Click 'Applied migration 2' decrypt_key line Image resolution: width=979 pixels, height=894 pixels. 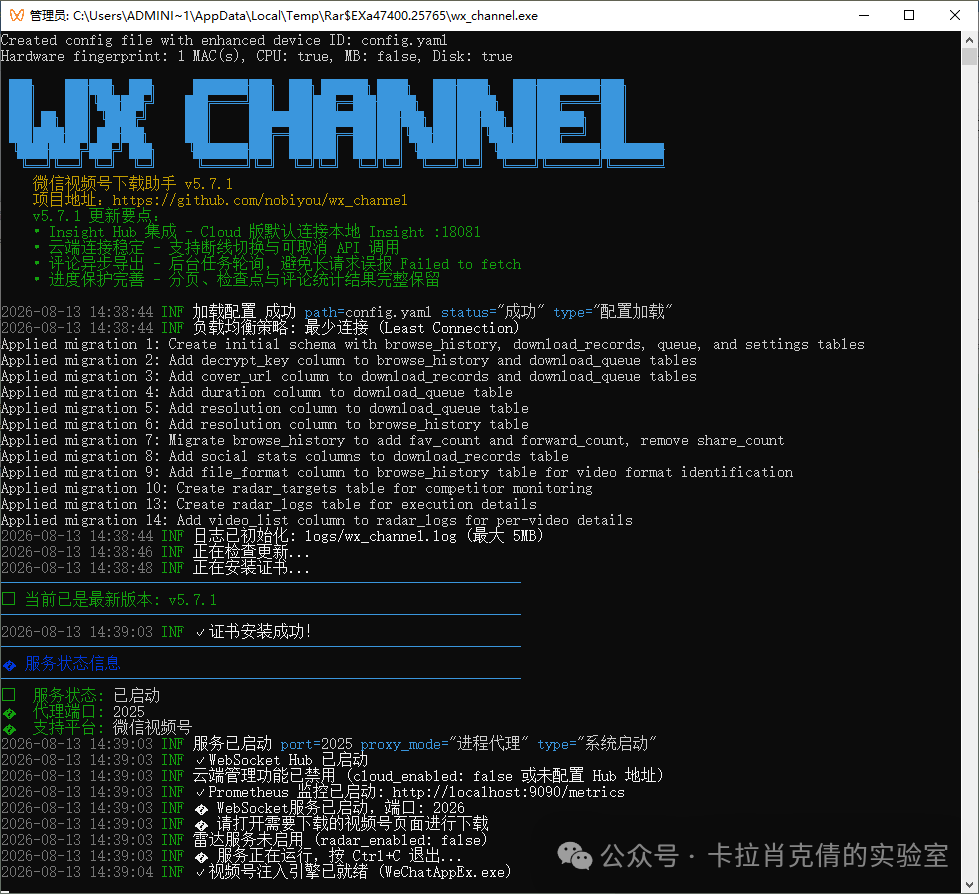348,360
